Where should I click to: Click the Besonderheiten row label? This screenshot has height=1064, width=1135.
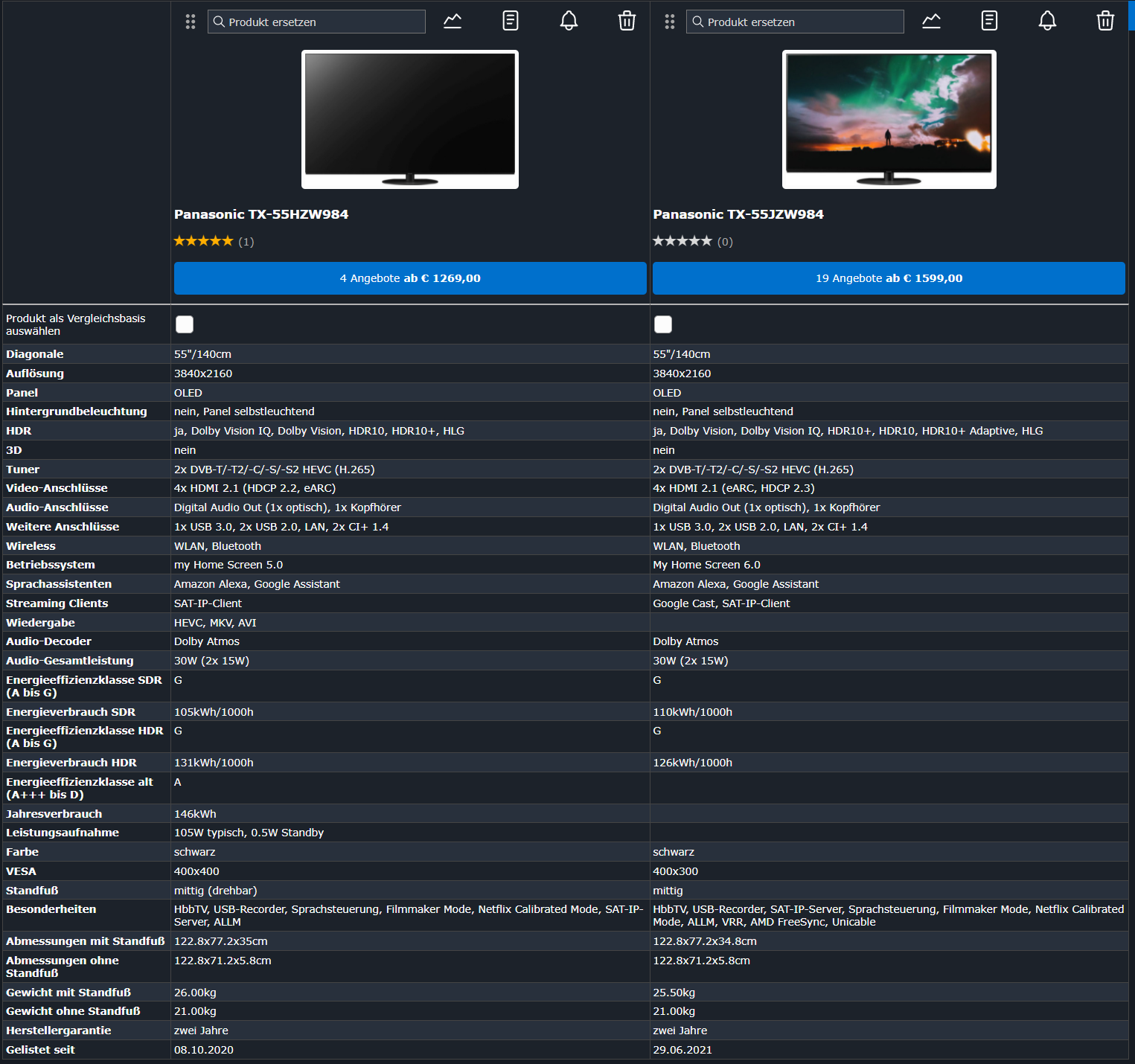(51, 909)
